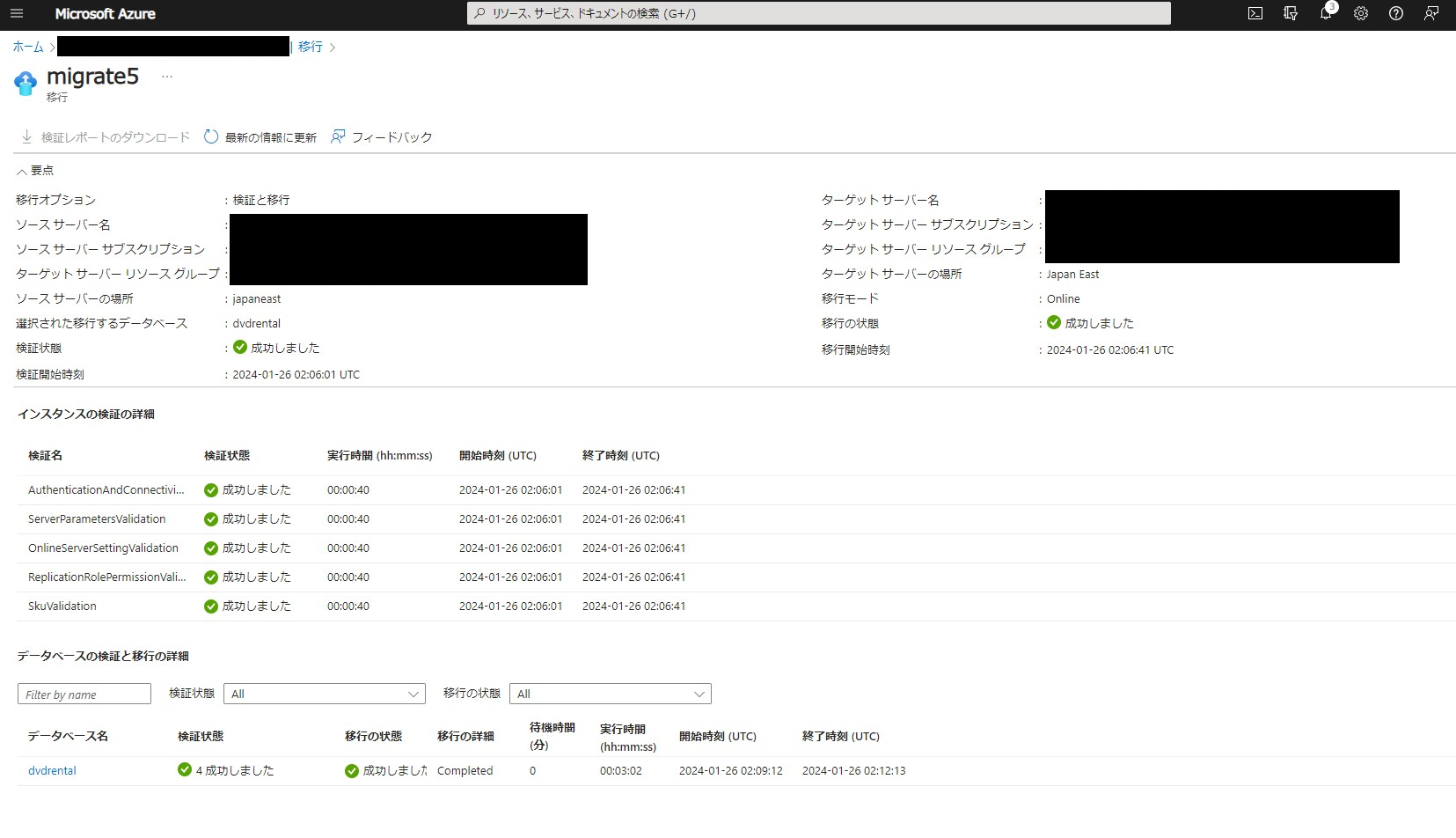Open the portal hamburger menu

[x=16, y=13]
